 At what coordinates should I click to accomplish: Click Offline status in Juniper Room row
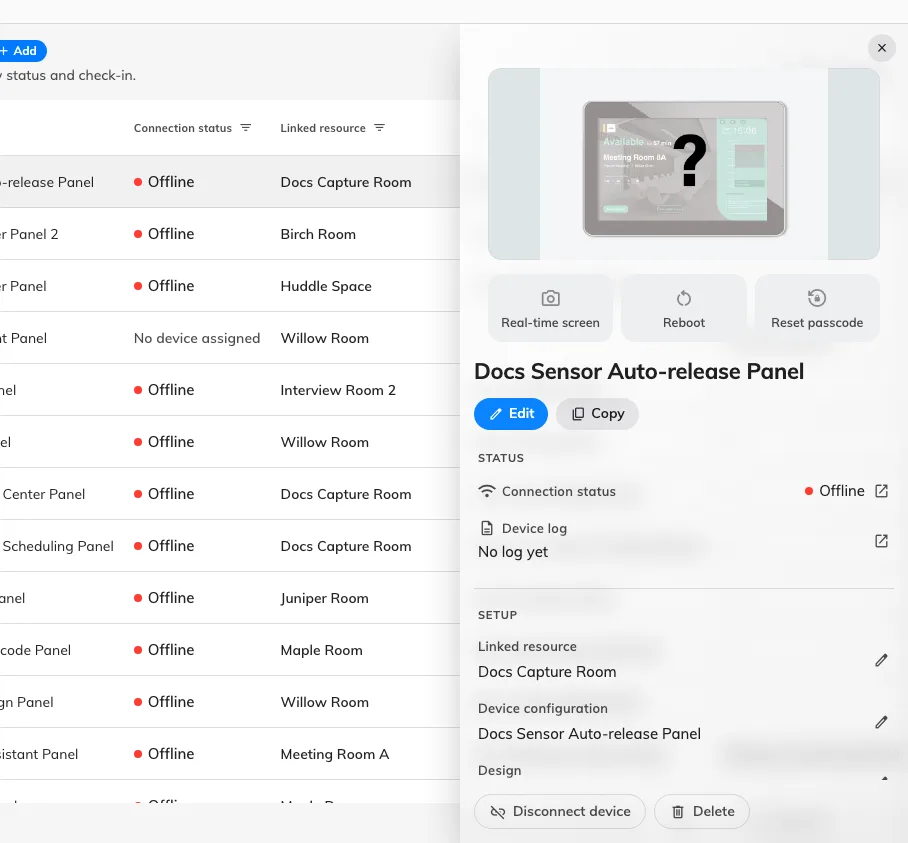point(164,598)
